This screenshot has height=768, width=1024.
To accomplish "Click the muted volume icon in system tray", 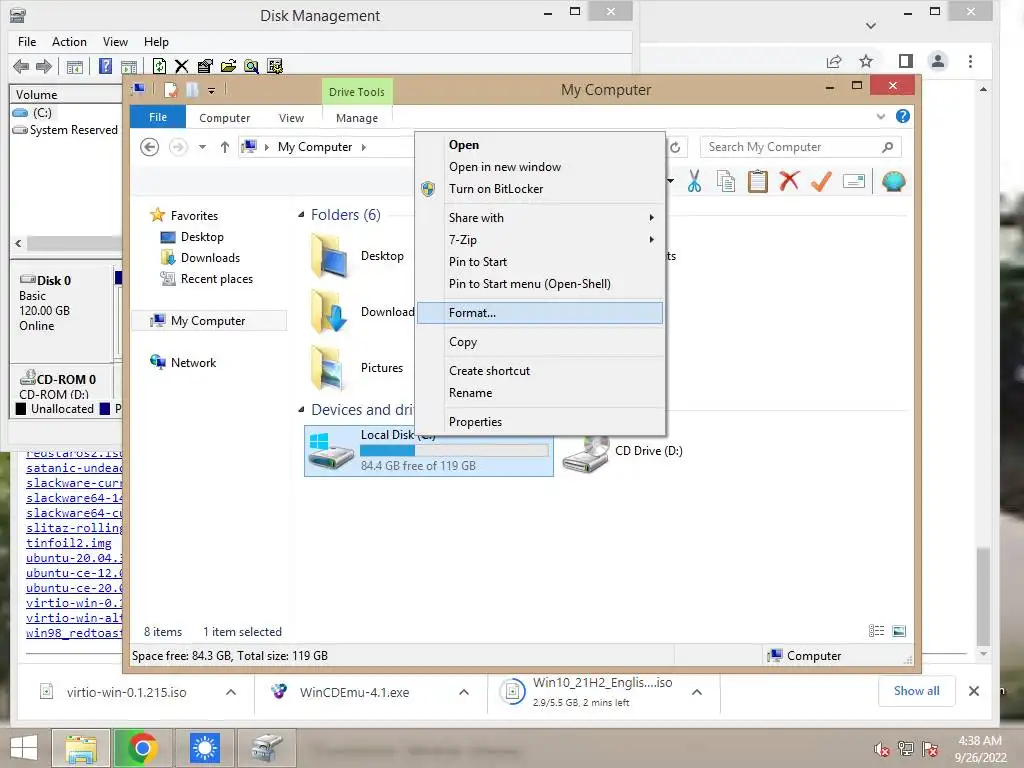I will [x=882, y=749].
